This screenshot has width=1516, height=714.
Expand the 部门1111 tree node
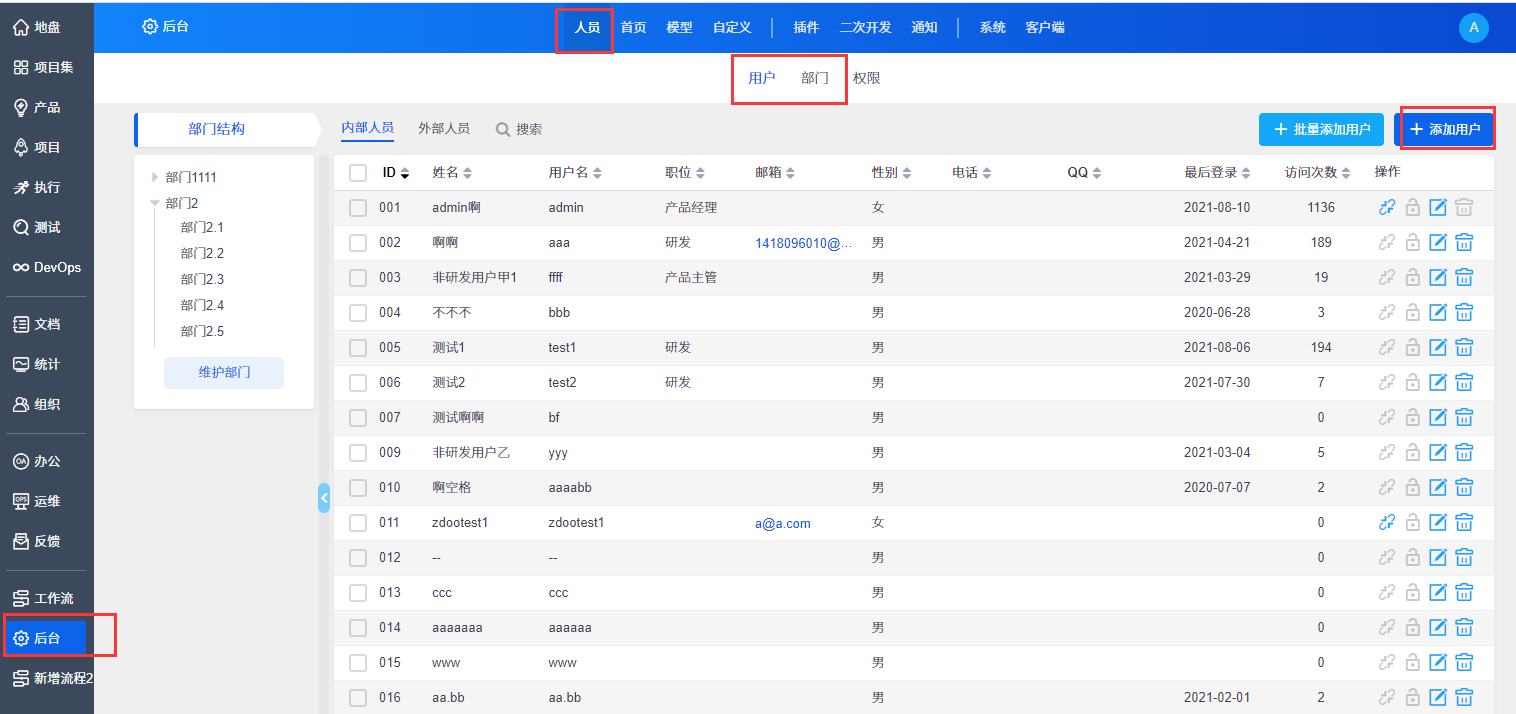[x=155, y=177]
